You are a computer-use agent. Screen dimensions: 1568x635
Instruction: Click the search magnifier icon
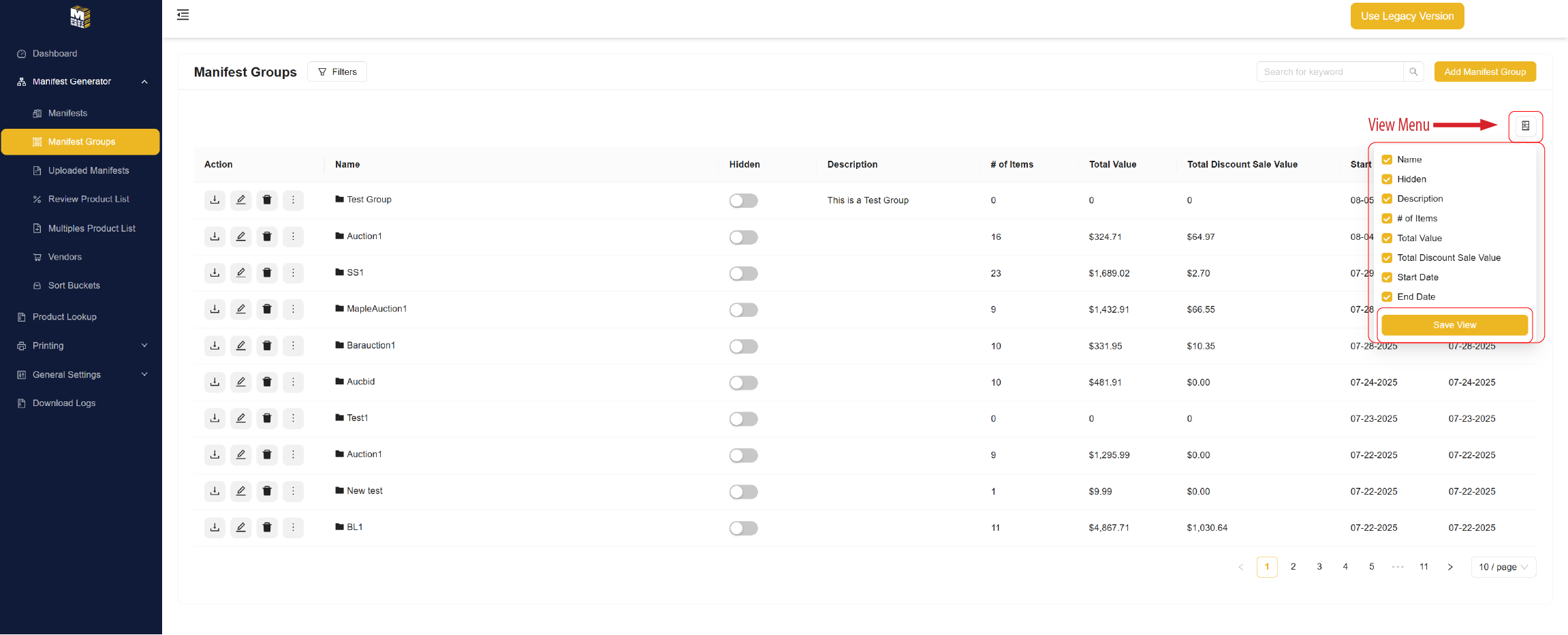click(x=1413, y=72)
